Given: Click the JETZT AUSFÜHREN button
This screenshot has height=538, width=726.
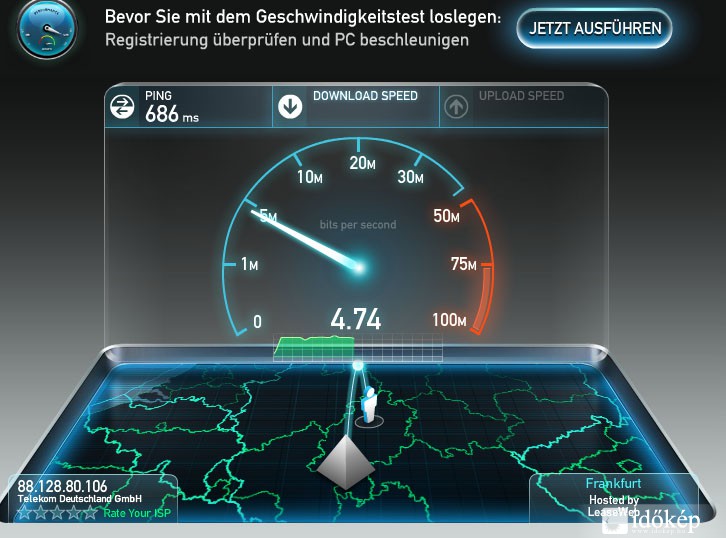Looking at the screenshot, I should coord(595,28).
